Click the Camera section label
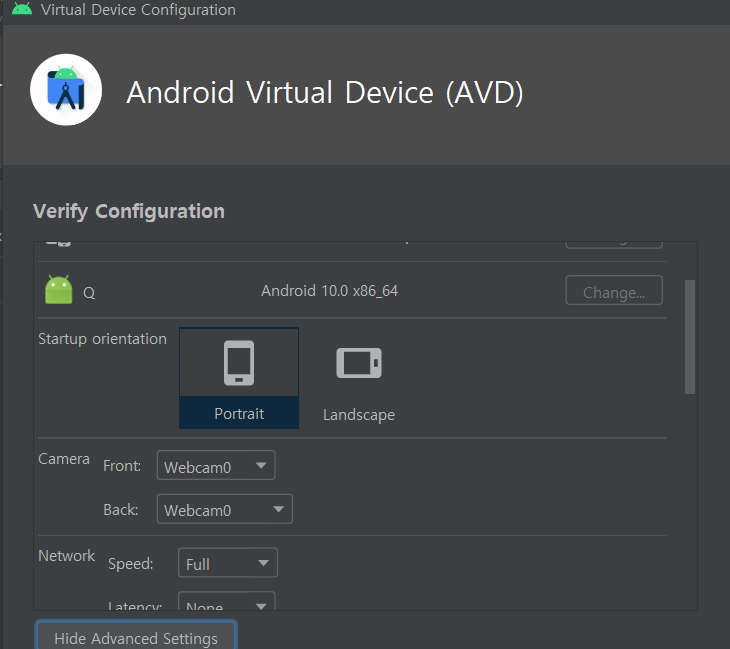This screenshot has width=730, height=649. point(64,459)
